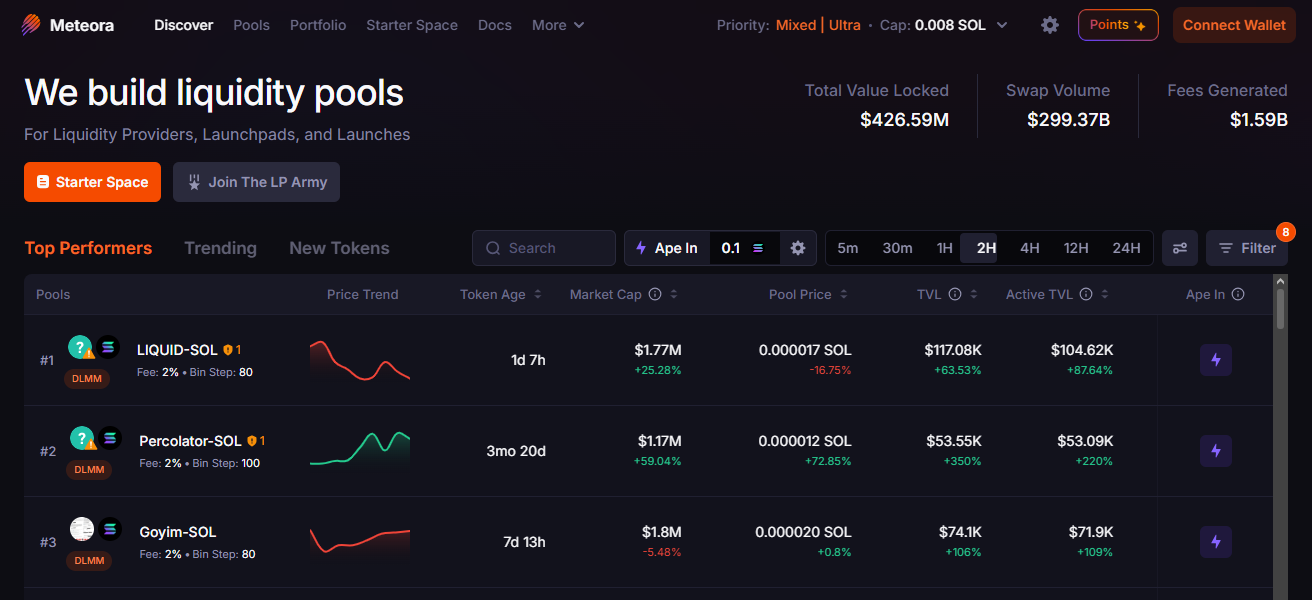This screenshot has height=600, width=1312.
Task: Select the 5m timeframe
Action: 847,248
